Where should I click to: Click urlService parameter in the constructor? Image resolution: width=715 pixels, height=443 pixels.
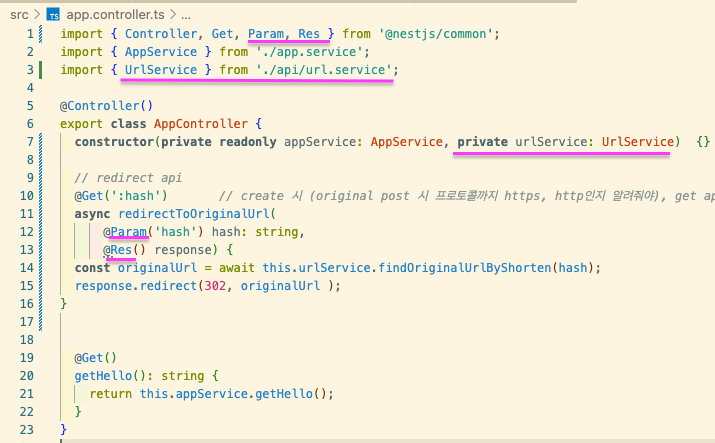(x=551, y=142)
